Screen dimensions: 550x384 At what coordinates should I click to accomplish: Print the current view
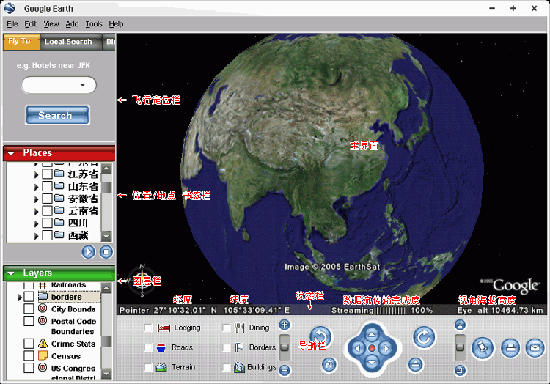click(x=510, y=348)
